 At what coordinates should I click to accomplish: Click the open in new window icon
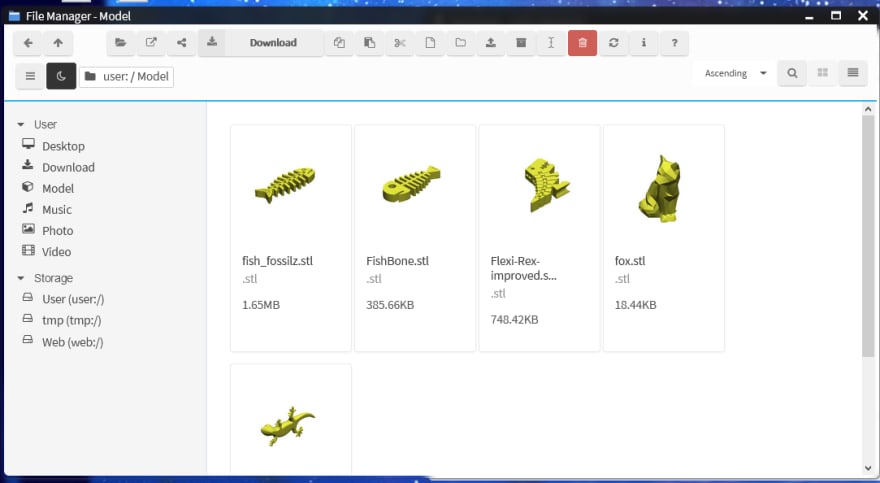151,43
